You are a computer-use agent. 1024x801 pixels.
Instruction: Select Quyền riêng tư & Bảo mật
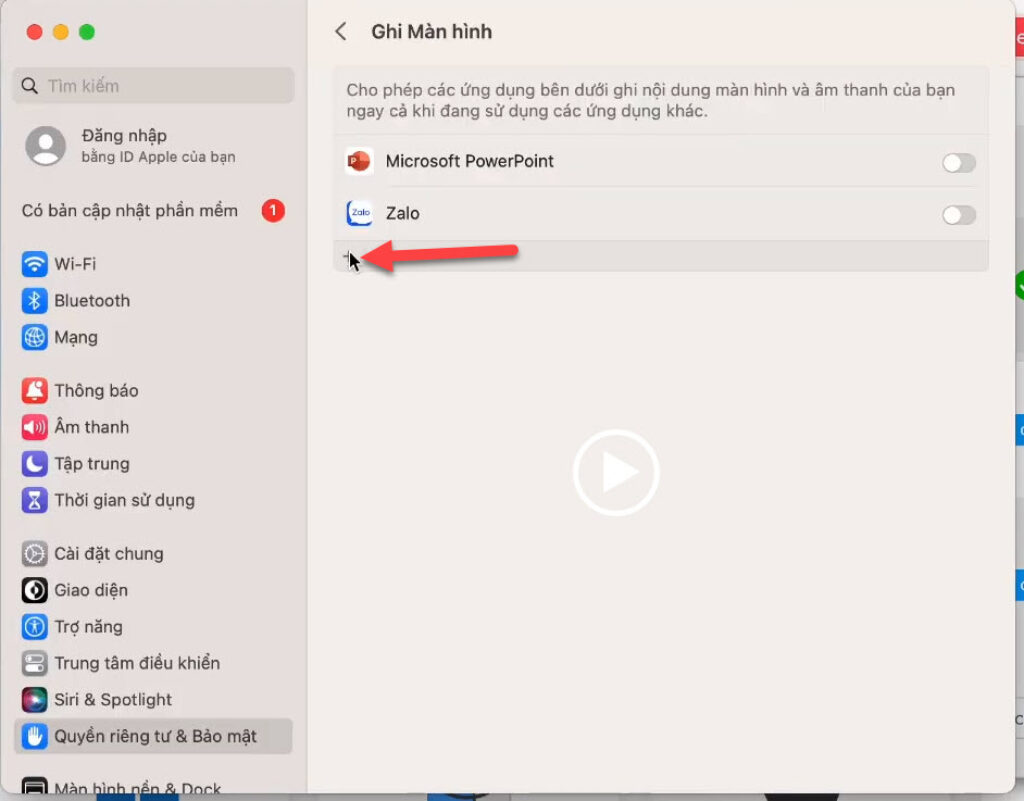click(x=154, y=737)
